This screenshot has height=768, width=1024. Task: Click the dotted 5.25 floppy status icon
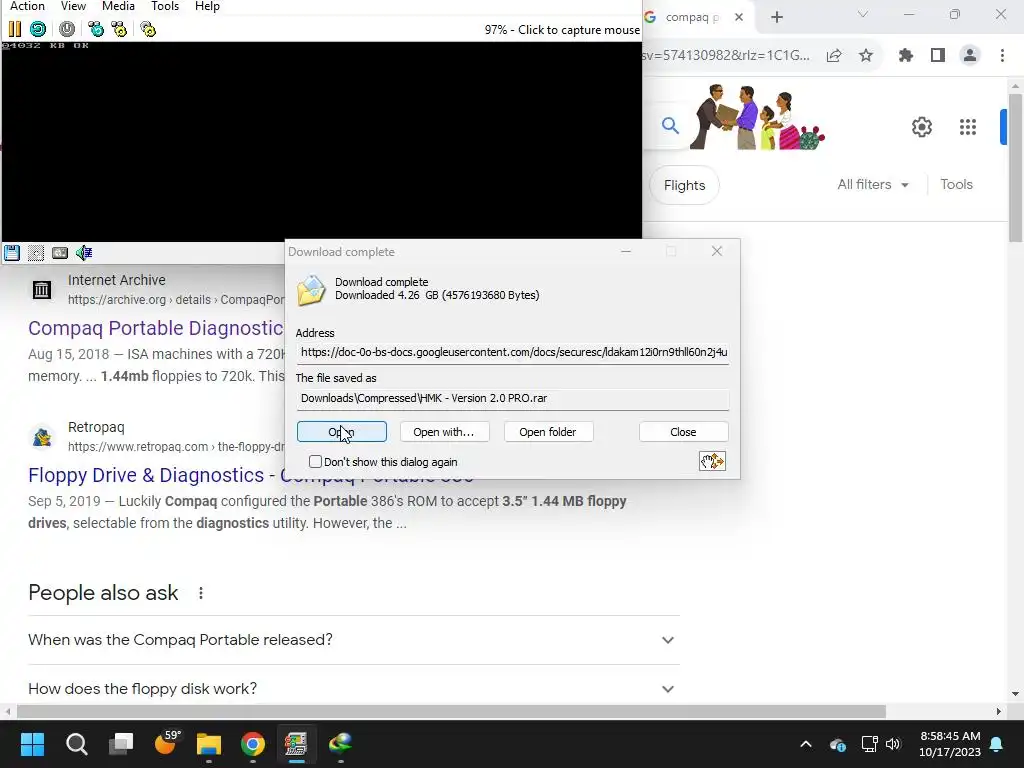pos(36,253)
